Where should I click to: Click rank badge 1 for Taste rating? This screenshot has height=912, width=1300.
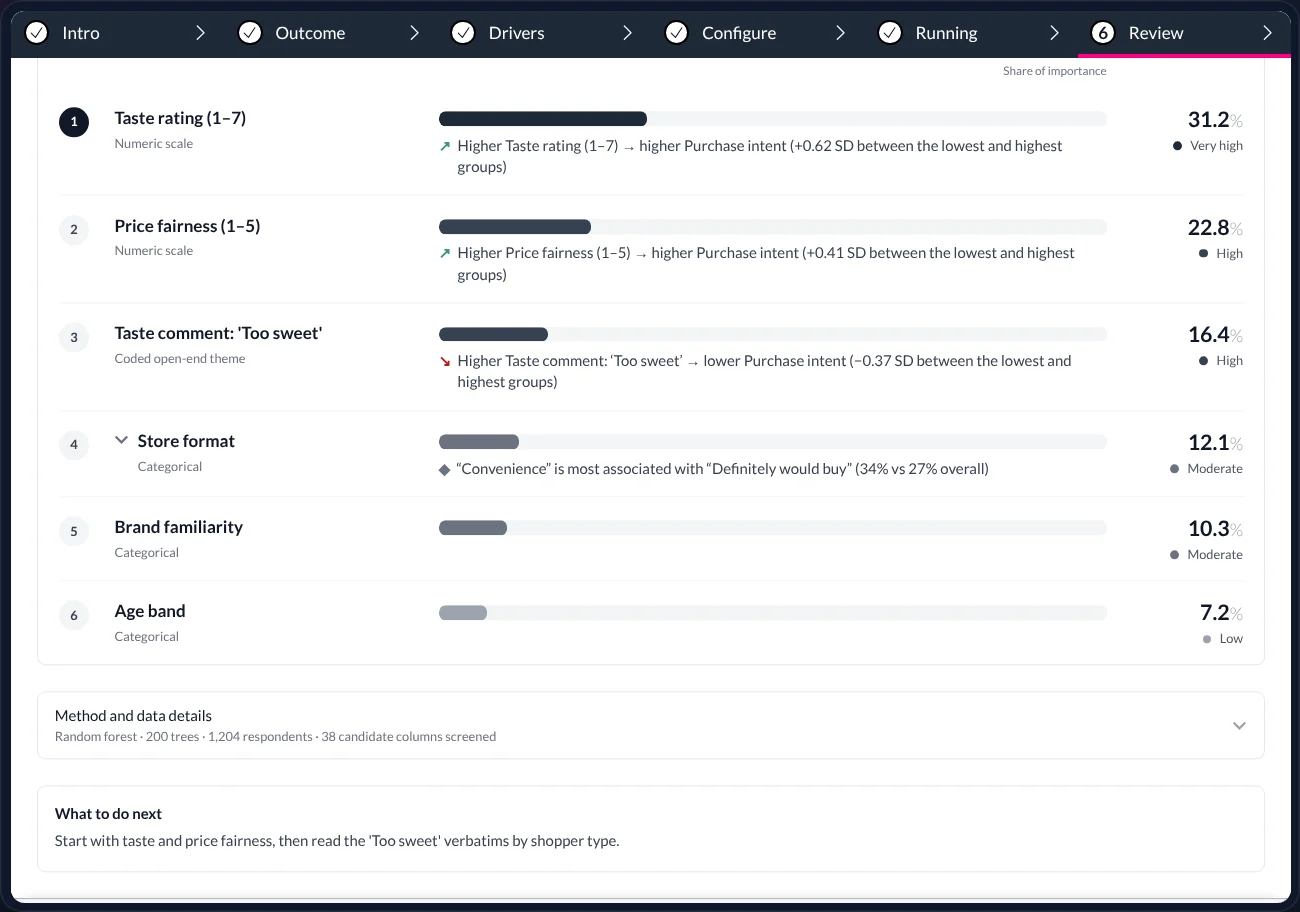74,122
